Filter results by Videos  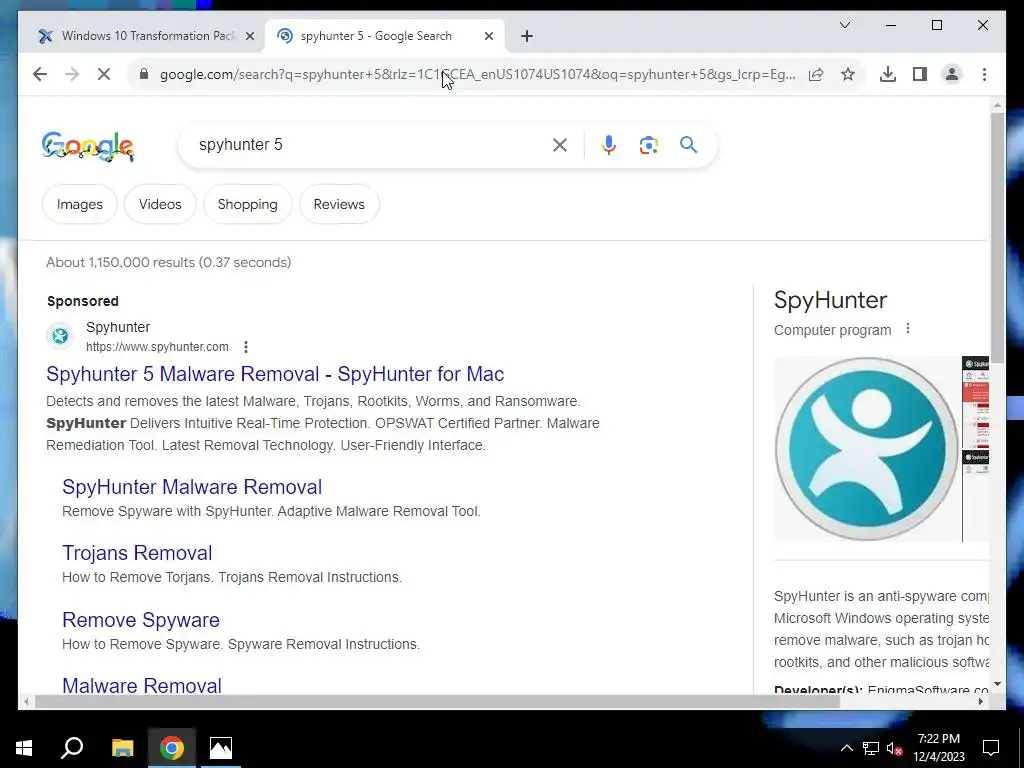[160, 204]
